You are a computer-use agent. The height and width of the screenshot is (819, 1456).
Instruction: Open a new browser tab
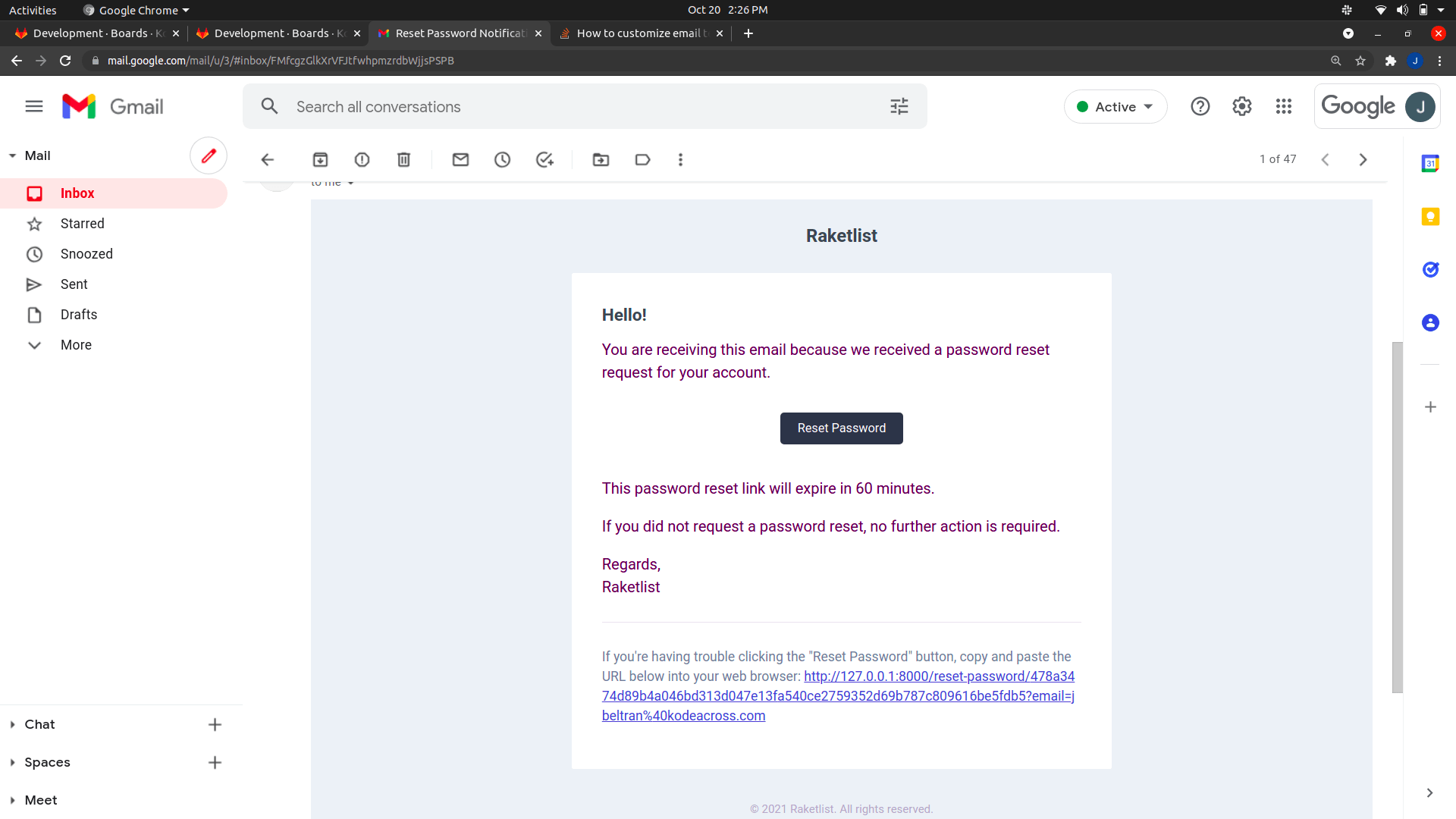pos(748,33)
